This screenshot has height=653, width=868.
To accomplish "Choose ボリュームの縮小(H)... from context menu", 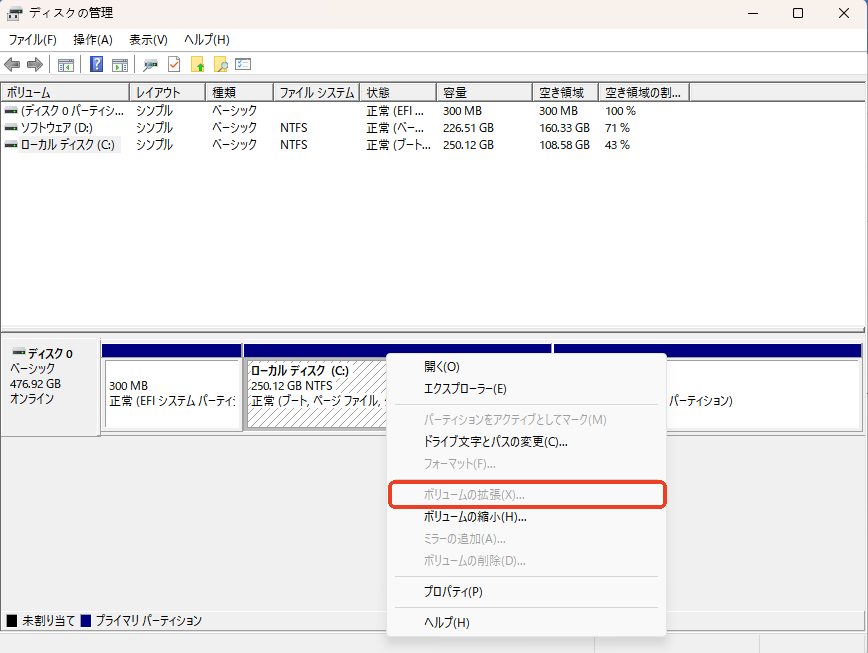I will tap(475, 517).
